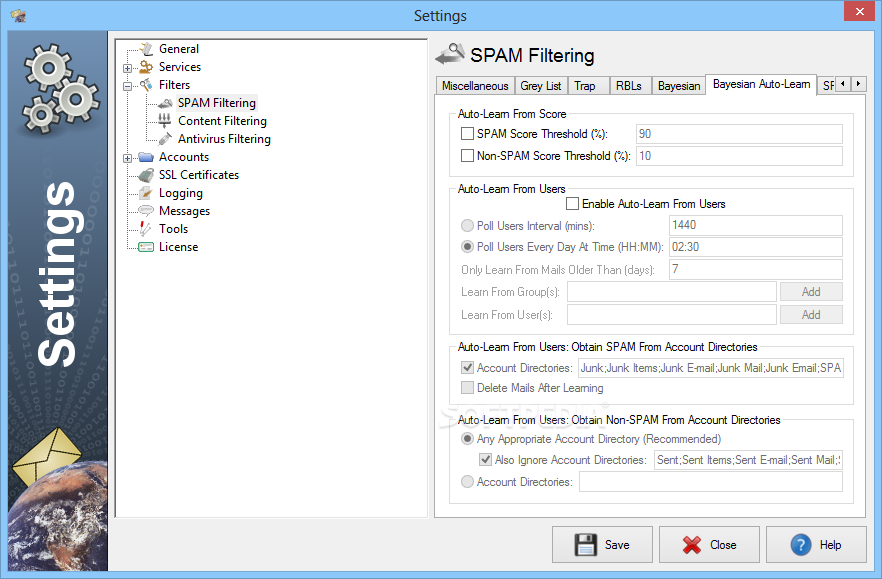882x579 pixels.
Task: Click the Accounts folder icon
Action: point(146,157)
